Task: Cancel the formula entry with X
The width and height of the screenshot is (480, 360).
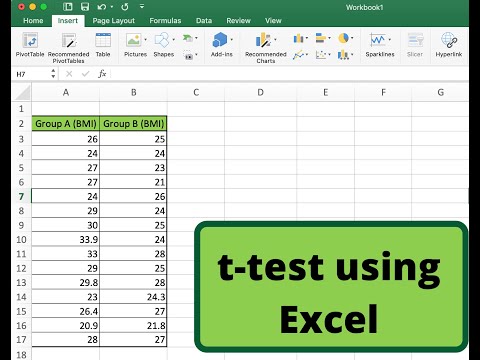Action: pos(69,74)
